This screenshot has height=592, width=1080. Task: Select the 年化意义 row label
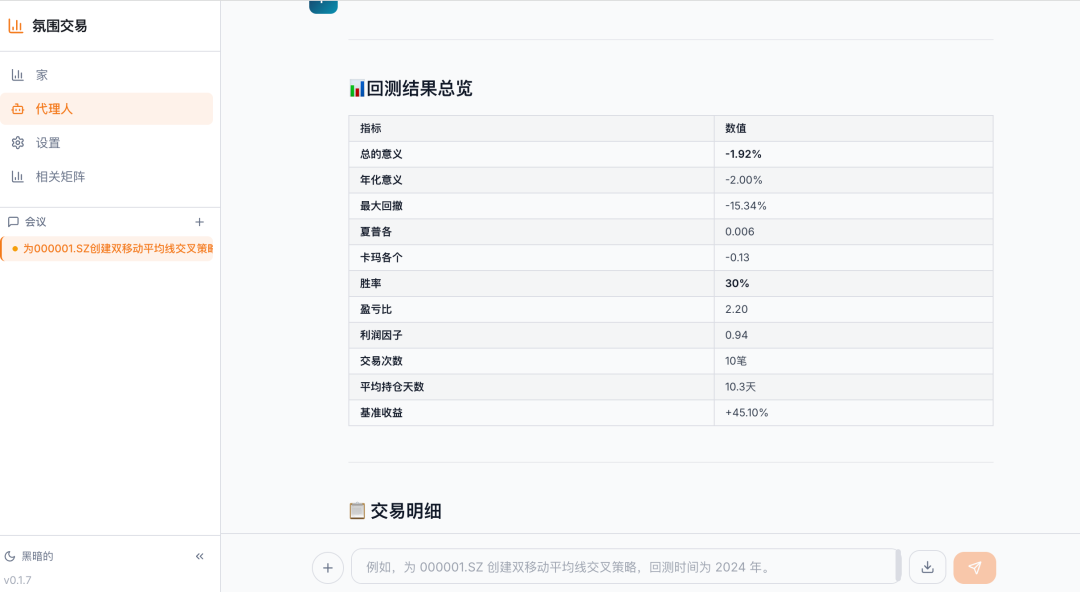tap(381, 180)
